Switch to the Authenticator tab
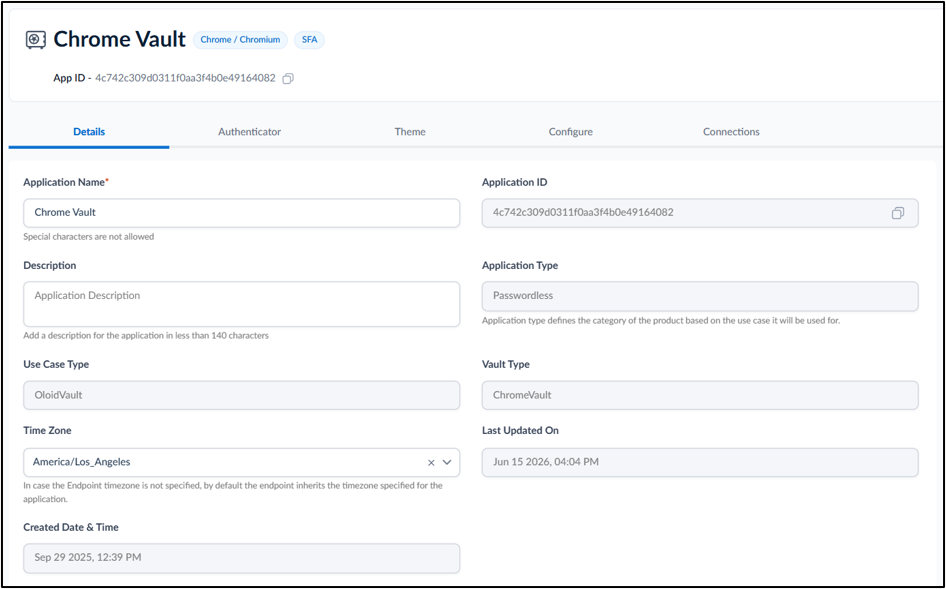The width and height of the screenshot is (946, 589). [x=250, y=132]
